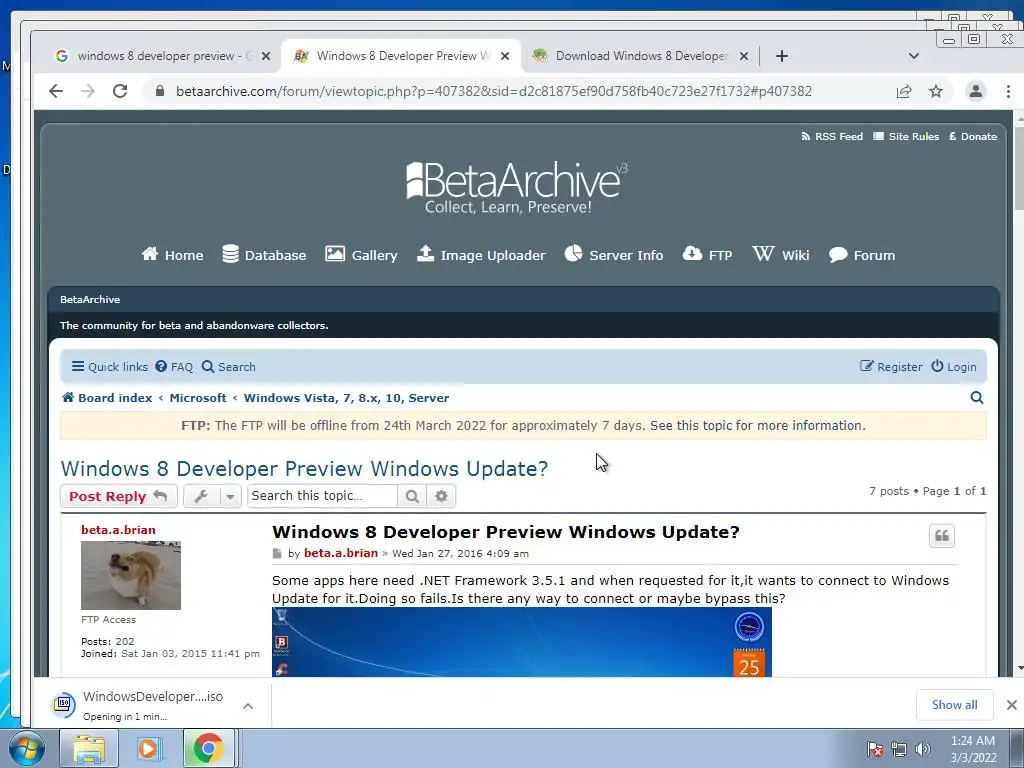The image size is (1024, 768).
Task: Click the BetaArchive logo
Action: (516, 187)
